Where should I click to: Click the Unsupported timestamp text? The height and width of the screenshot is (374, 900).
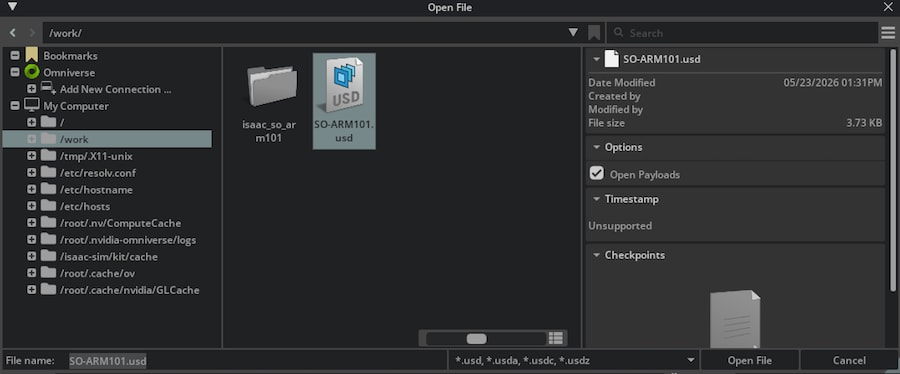point(620,226)
